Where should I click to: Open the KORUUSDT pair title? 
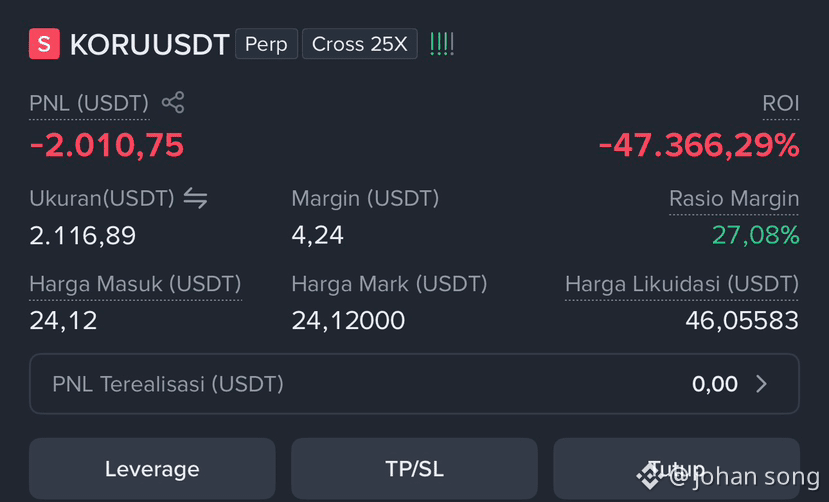coord(150,44)
